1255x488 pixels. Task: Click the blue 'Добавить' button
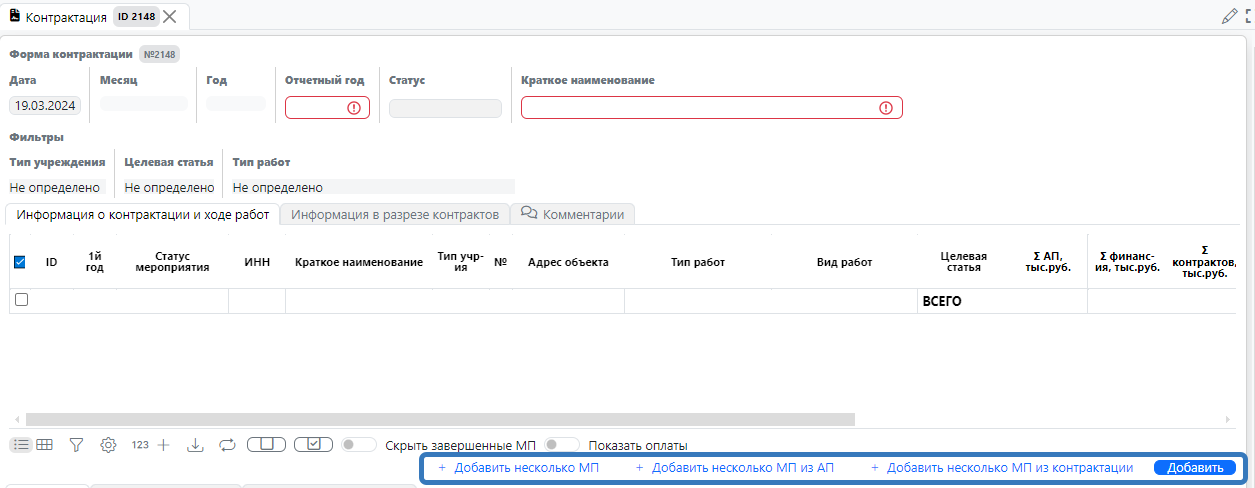(1194, 468)
